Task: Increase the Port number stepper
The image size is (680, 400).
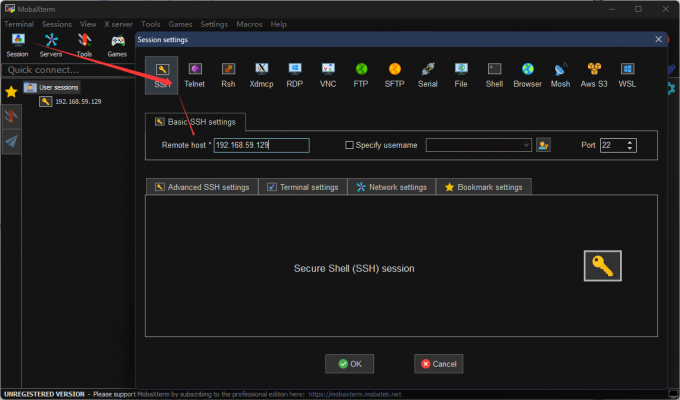Action: click(x=630, y=142)
